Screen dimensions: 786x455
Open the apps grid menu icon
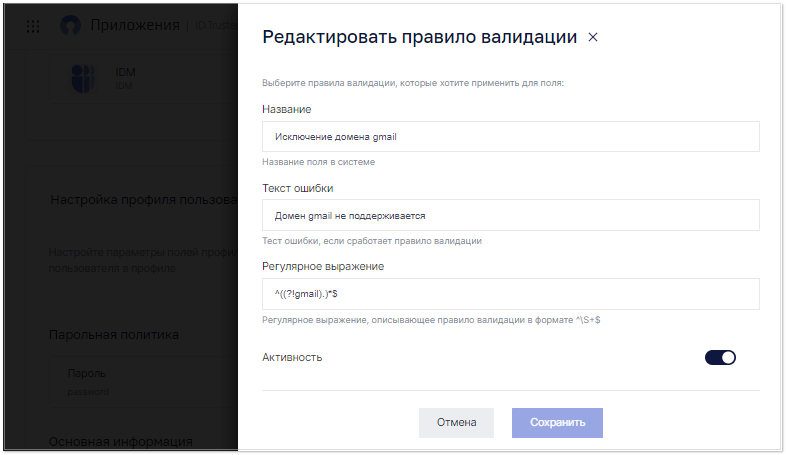coord(33,26)
